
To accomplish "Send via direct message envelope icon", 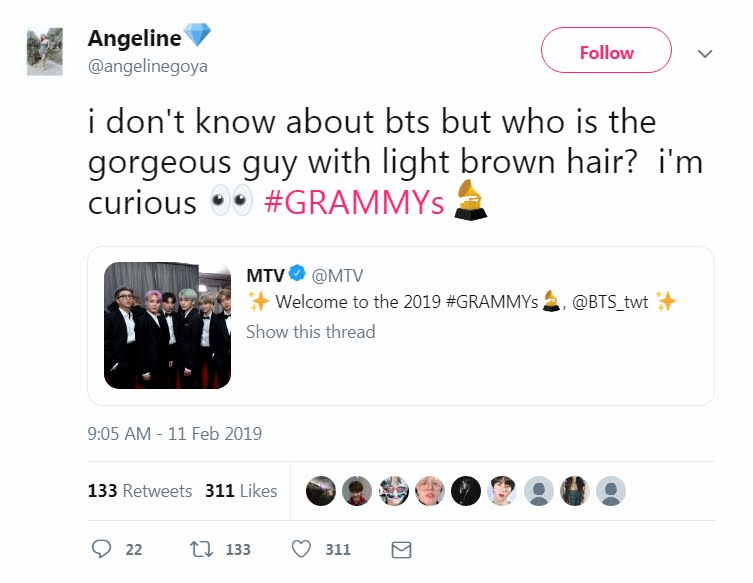I will pyautogui.click(x=401, y=549).
